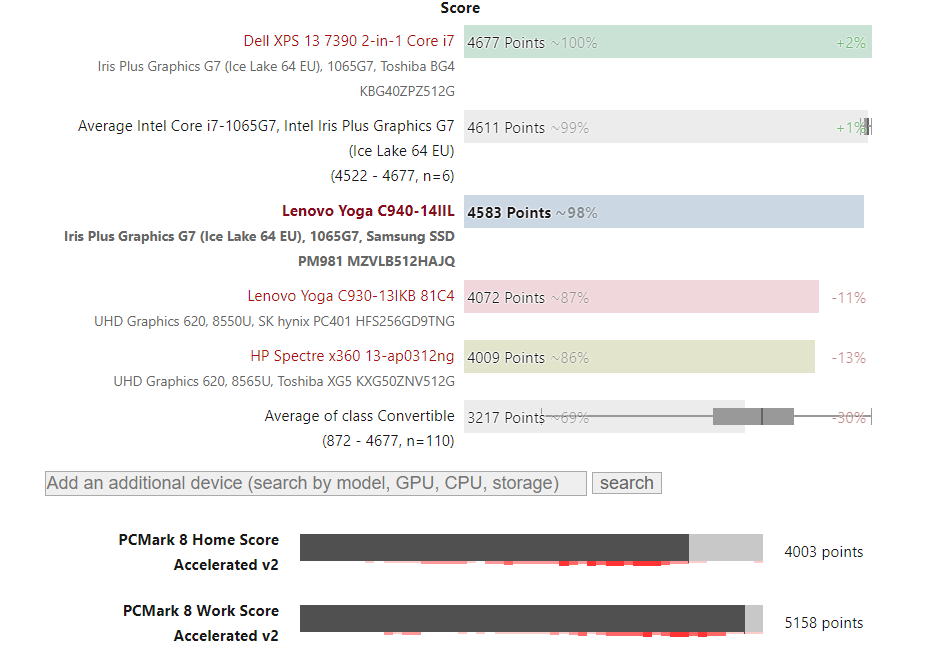This screenshot has width=940, height=663.
Task: Click the PCMark 8 Work Score bar
Action: 531,619
